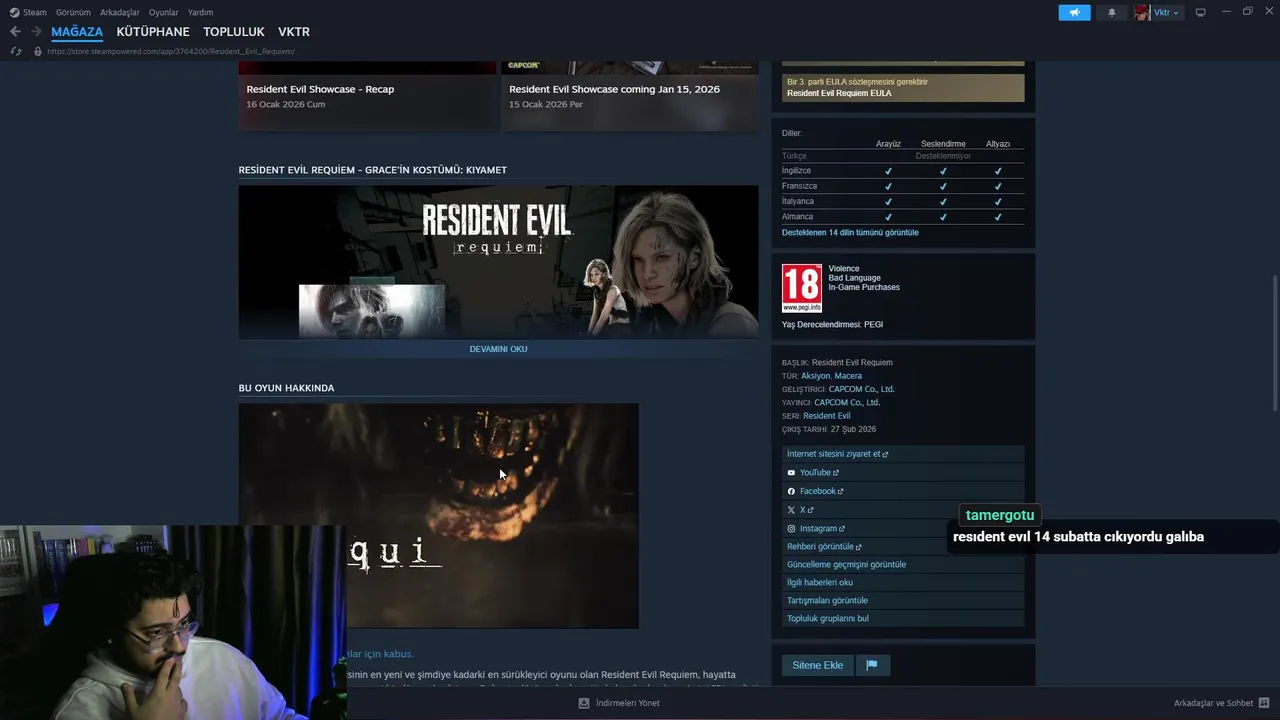Open Topluluk gruplarını bul link
Image resolution: width=1280 pixels, height=720 pixels.
[828, 619]
